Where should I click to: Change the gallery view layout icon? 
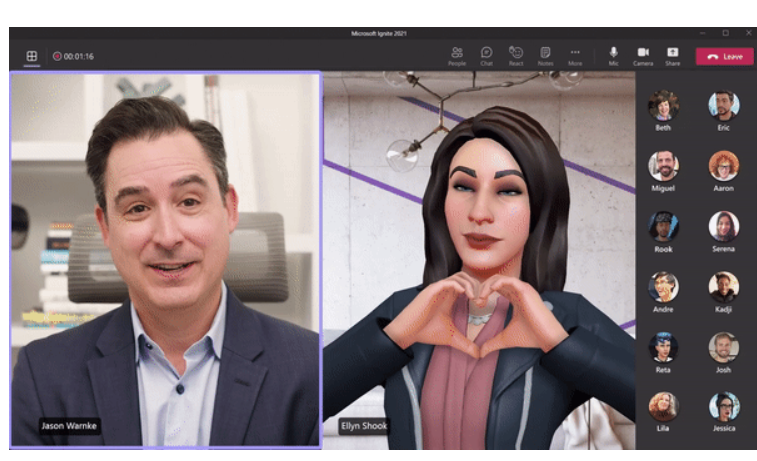pyautogui.click(x=31, y=56)
